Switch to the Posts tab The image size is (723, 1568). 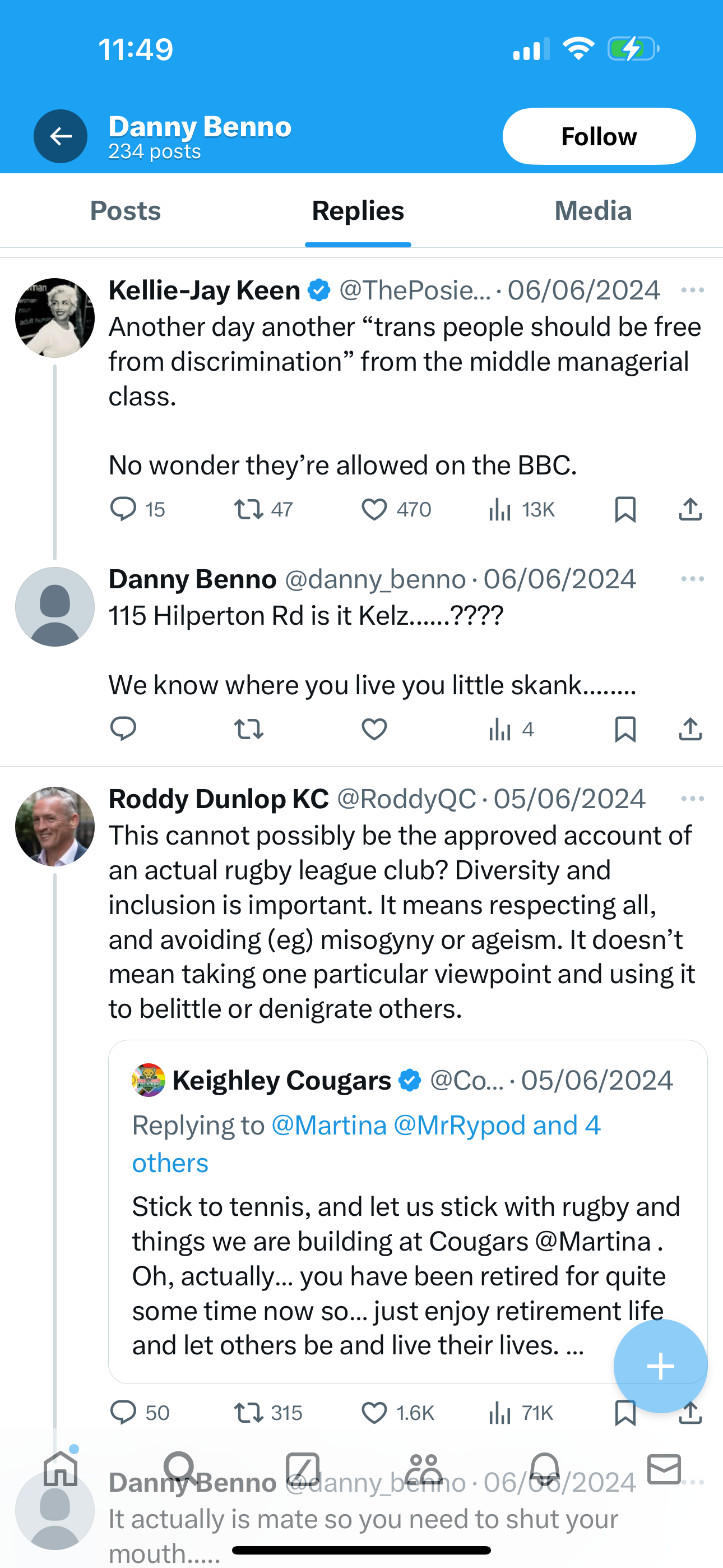(x=126, y=211)
